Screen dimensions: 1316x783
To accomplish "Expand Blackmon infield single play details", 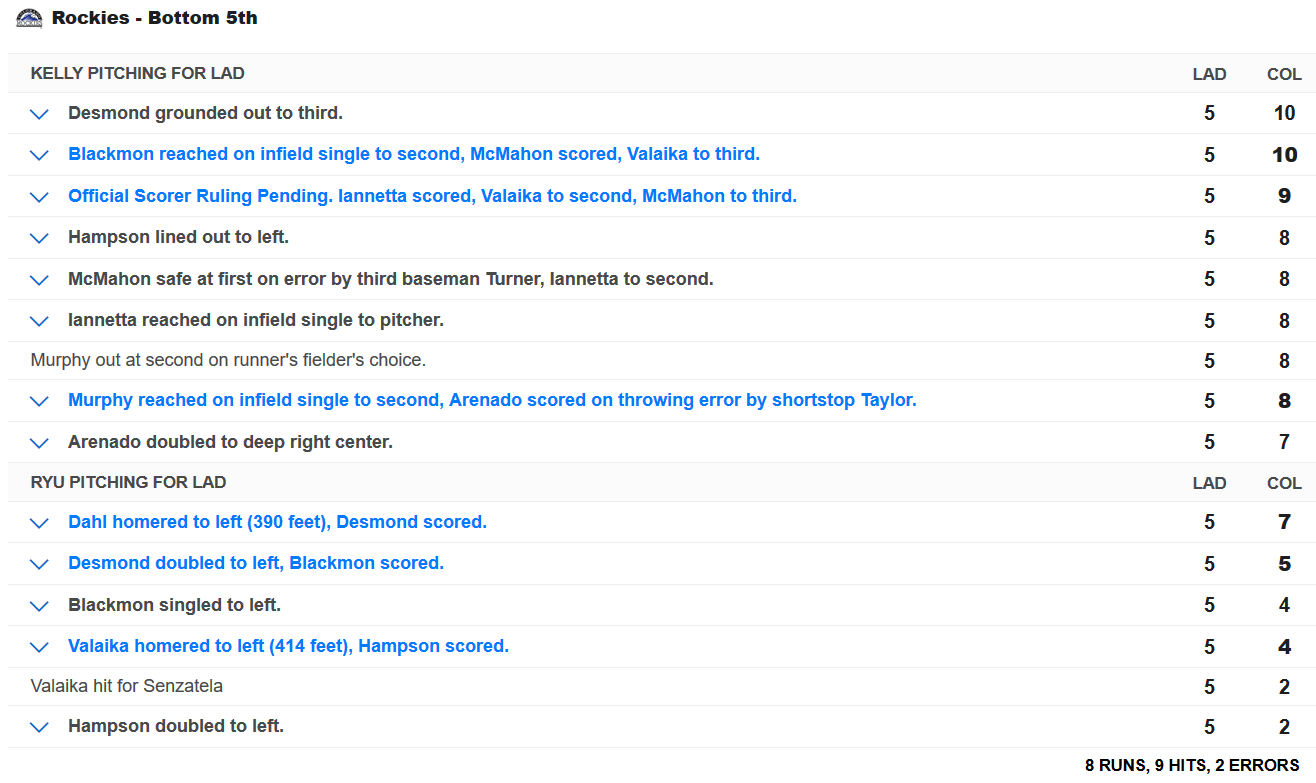I will point(39,155).
